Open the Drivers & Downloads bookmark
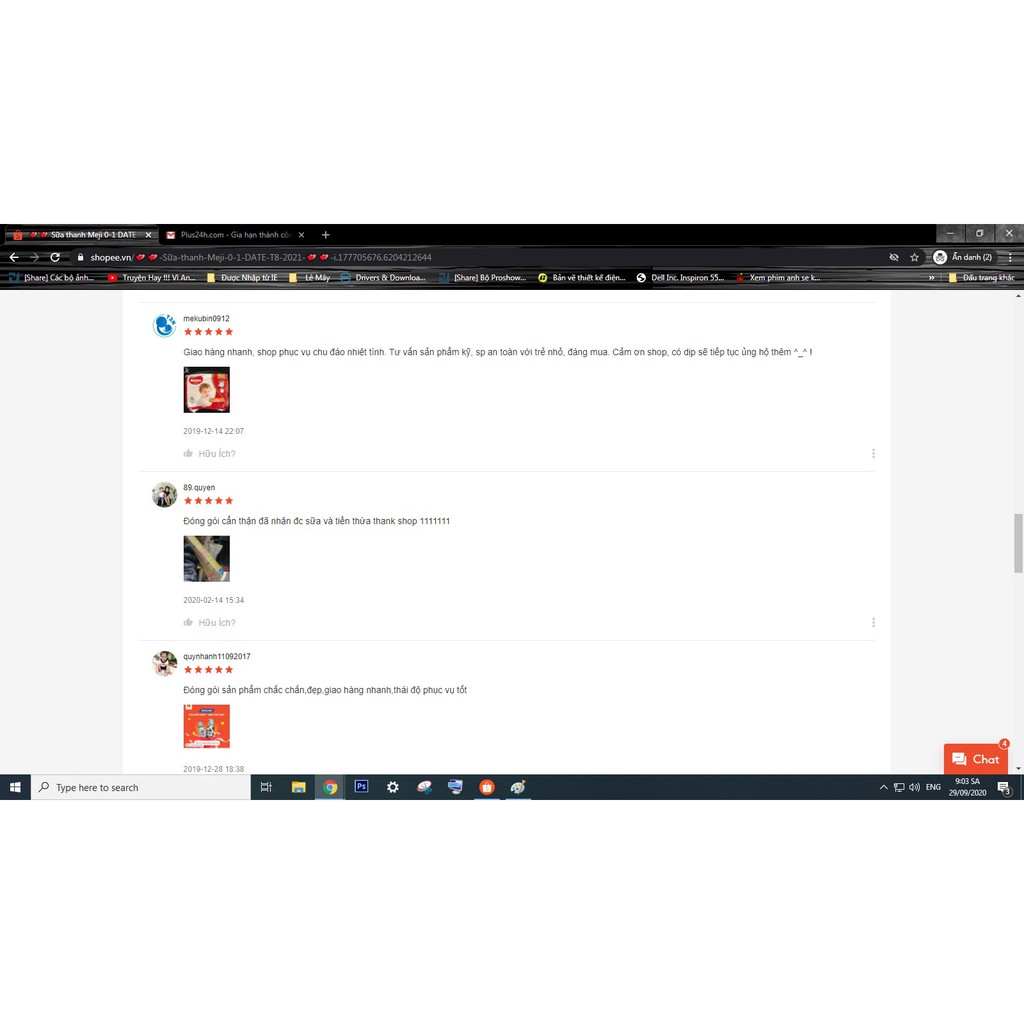The image size is (1024, 1024). point(383,278)
